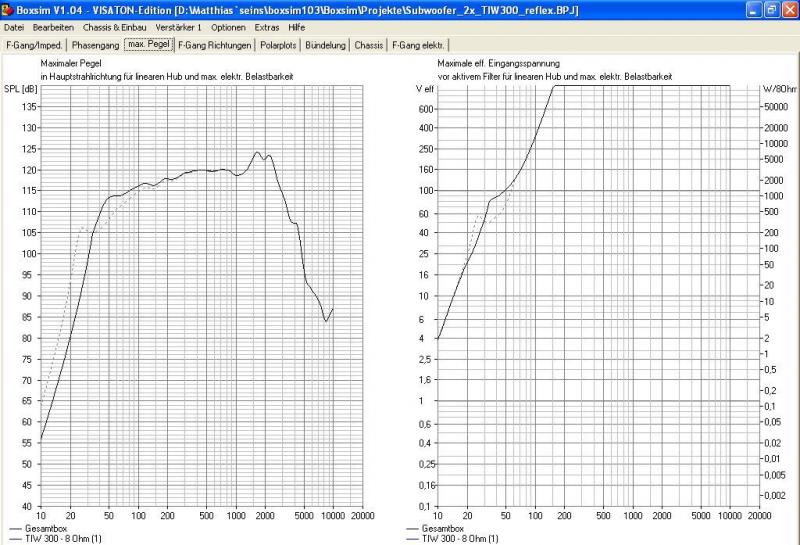Open the Datei menu
This screenshot has height=545, width=800.
(x=13, y=28)
